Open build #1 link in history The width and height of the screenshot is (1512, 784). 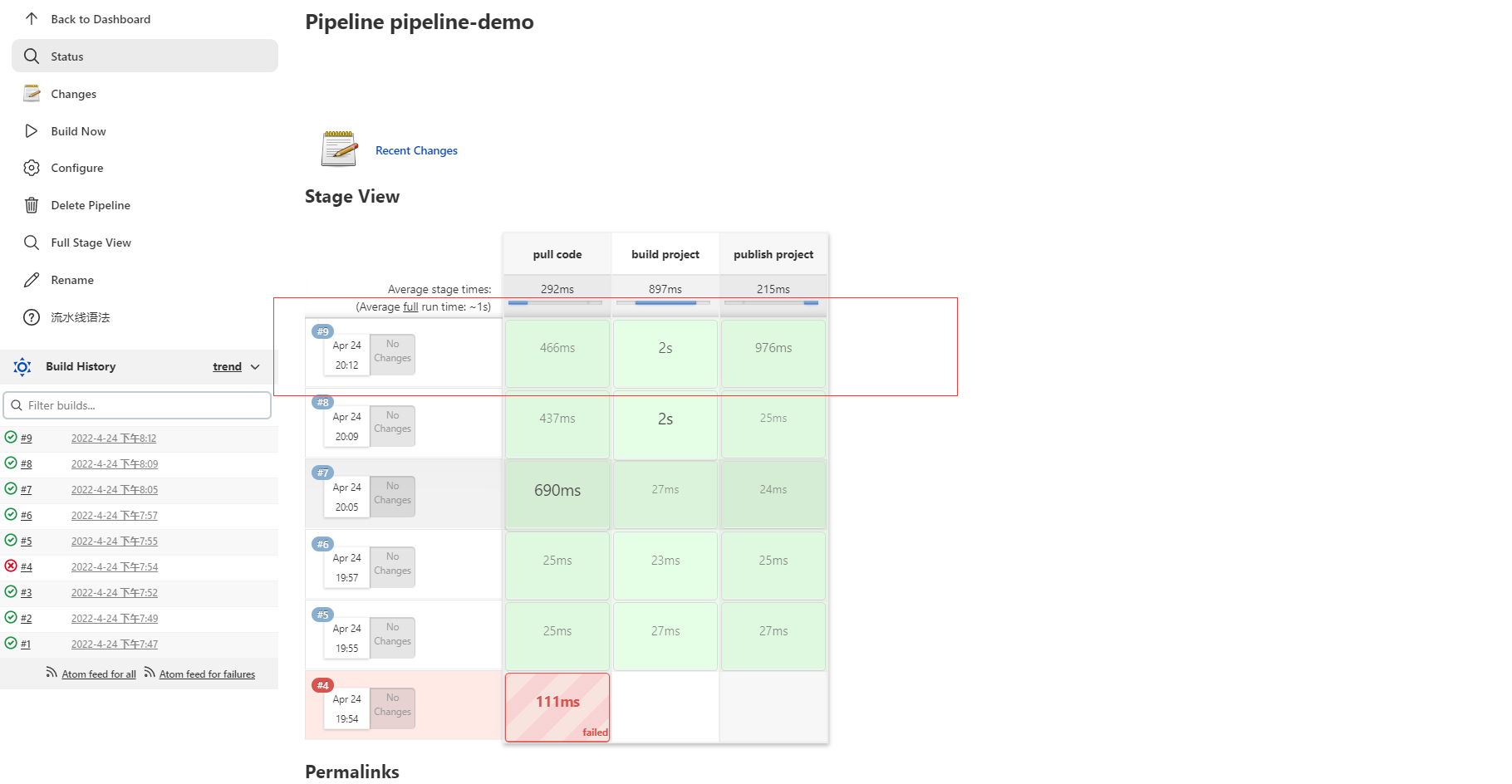(26, 644)
